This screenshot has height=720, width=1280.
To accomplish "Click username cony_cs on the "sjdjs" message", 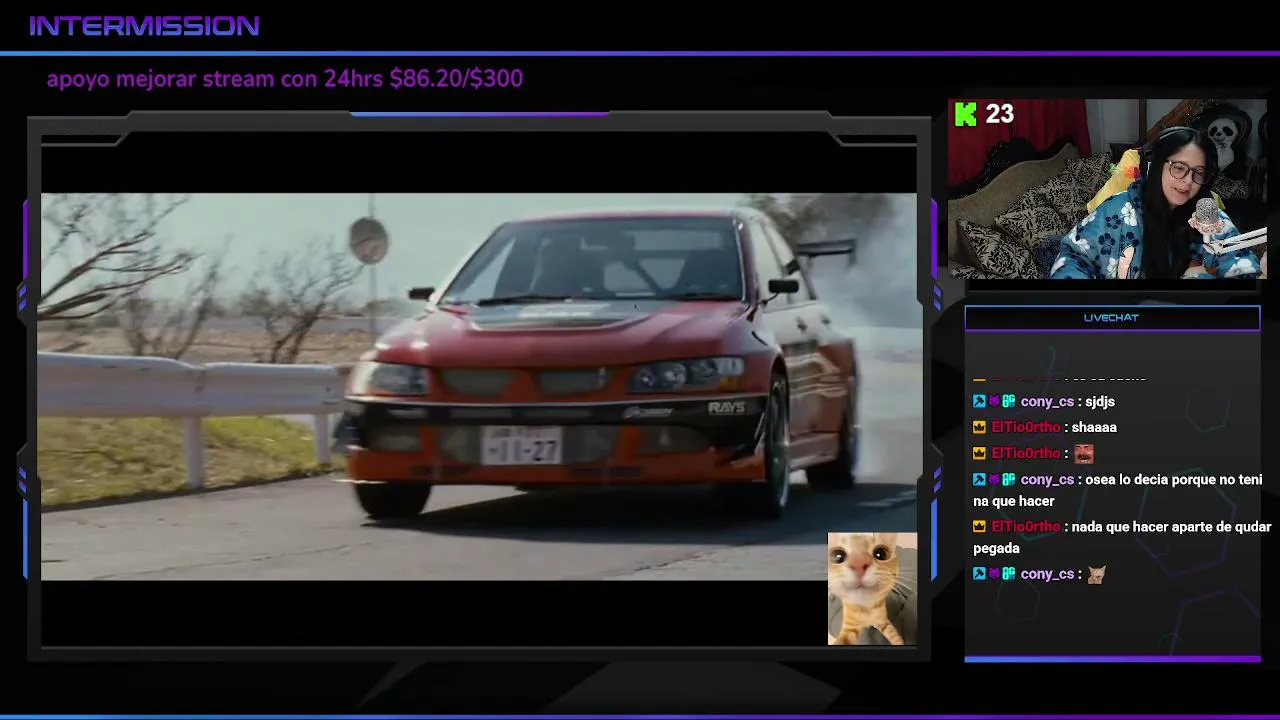I will pos(1047,401).
